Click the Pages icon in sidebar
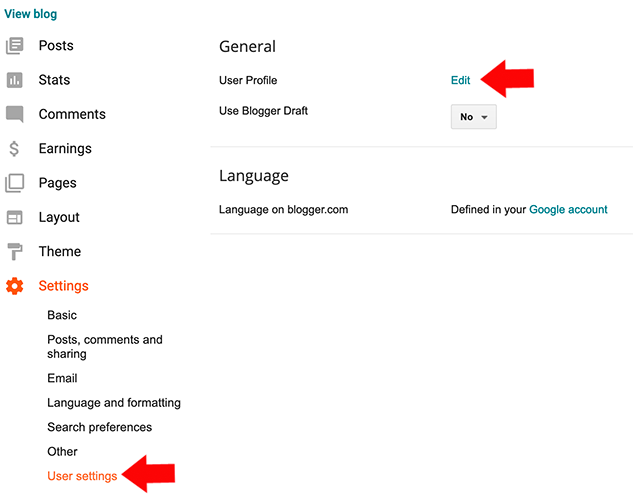 point(14,183)
